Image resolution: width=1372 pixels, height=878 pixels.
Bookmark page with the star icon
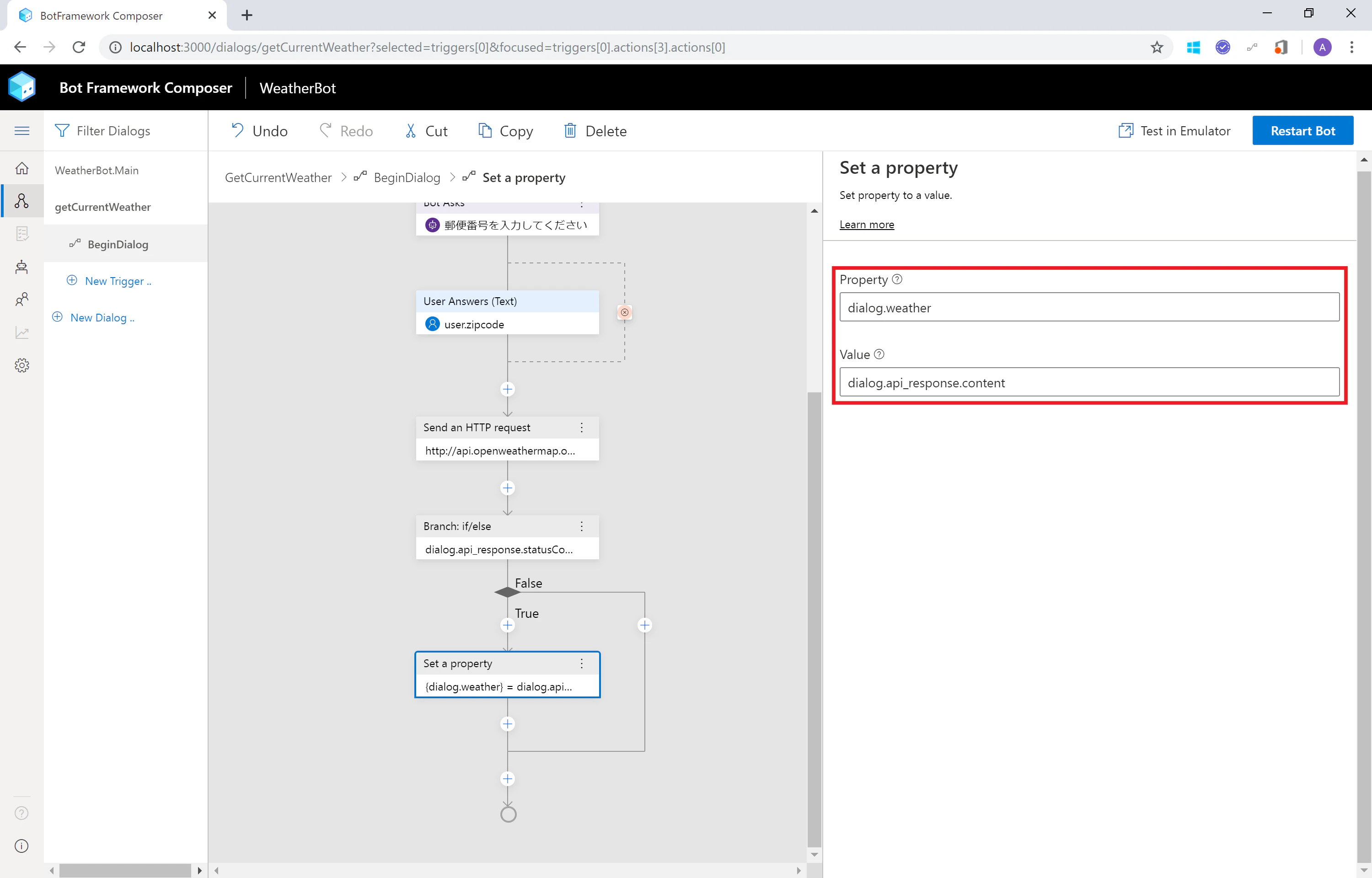[x=1156, y=47]
